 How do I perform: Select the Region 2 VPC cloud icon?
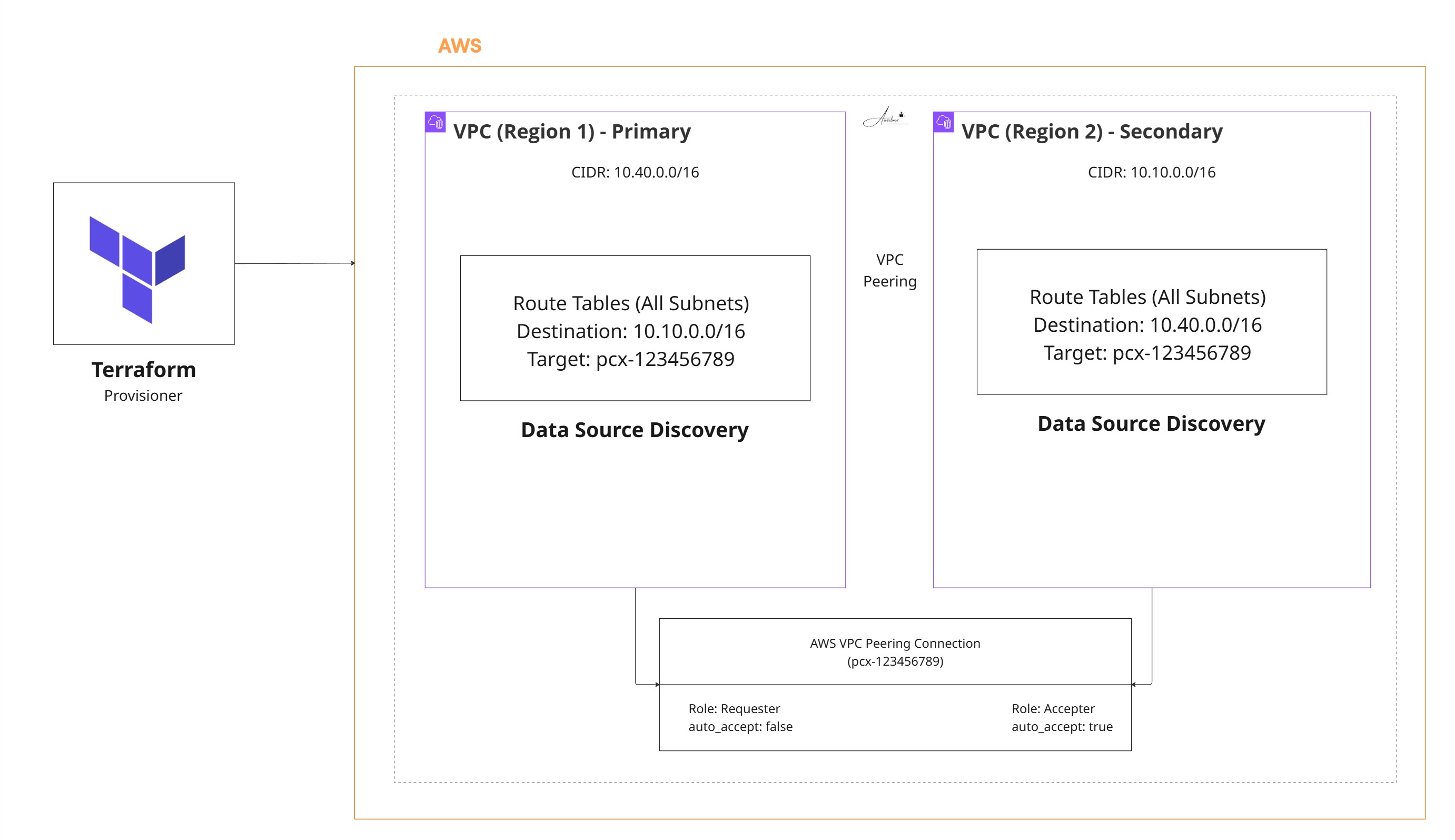(x=944, y=122)
